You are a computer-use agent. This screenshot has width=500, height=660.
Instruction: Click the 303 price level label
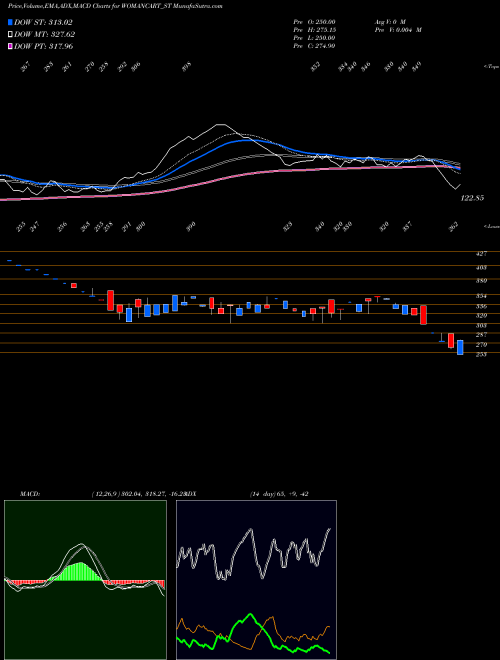[x=481, y=326]
